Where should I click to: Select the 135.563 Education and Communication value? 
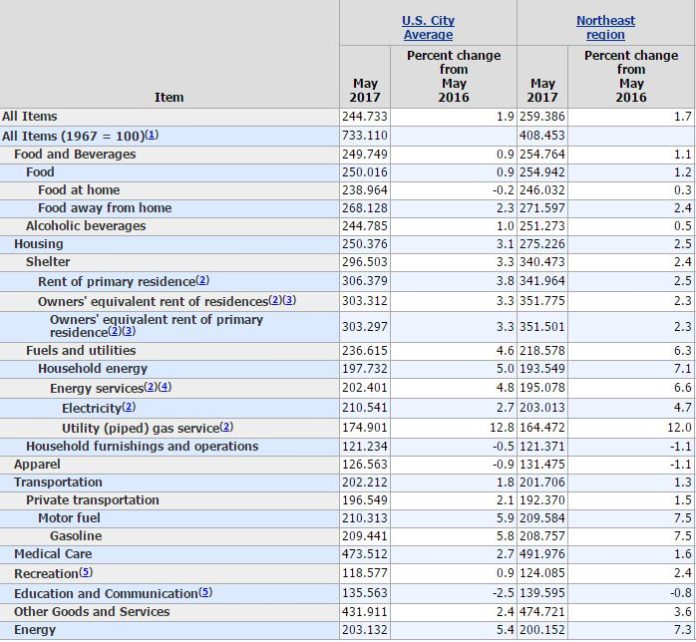coord(364,593)
